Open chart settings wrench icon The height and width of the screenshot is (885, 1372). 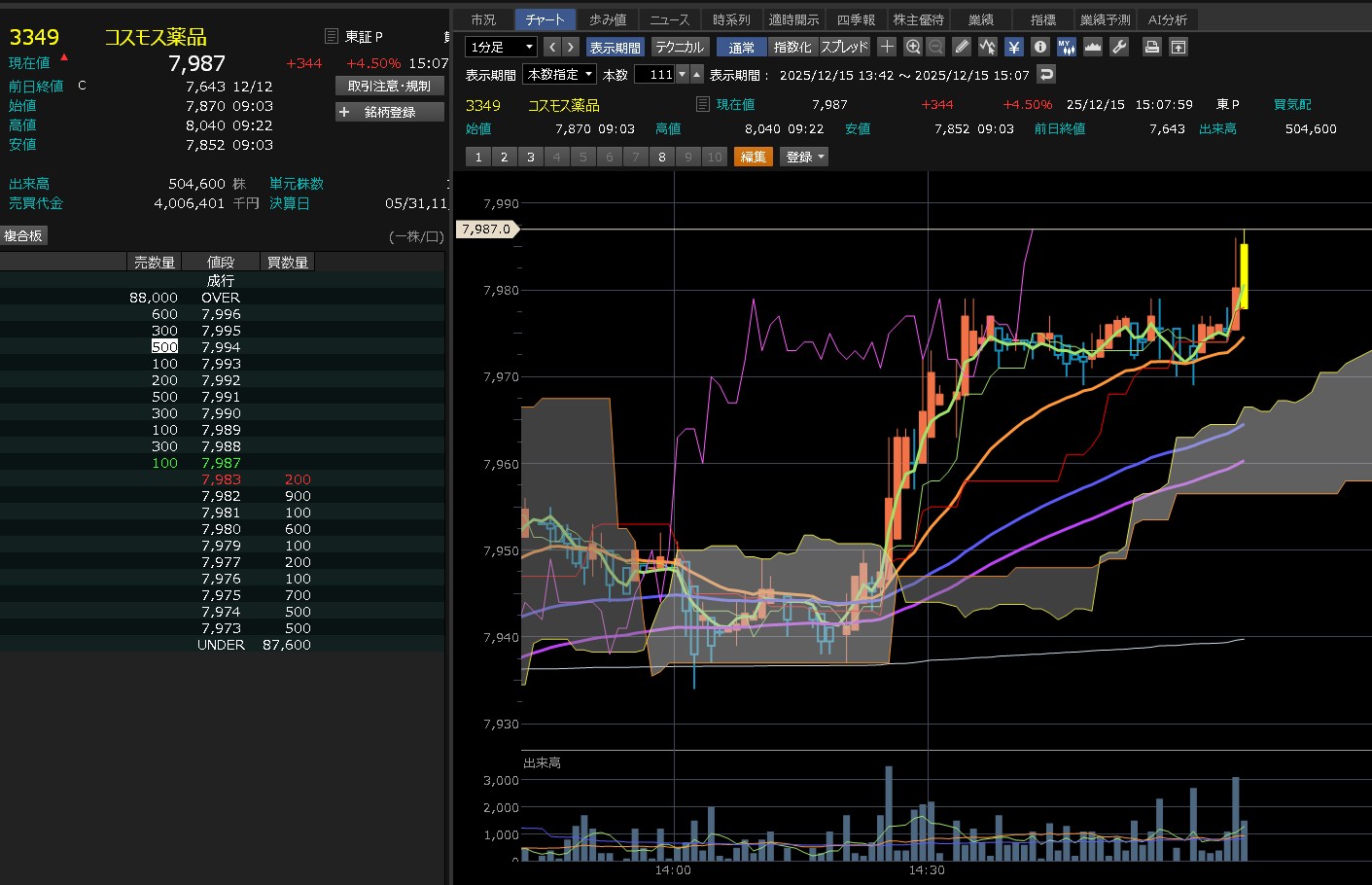1119,47
